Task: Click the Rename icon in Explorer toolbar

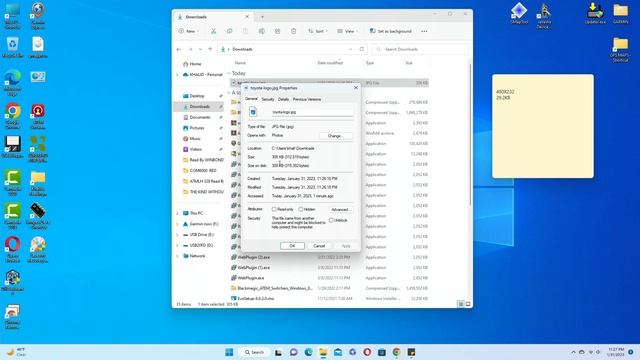Action: click(x=262, y=31)
